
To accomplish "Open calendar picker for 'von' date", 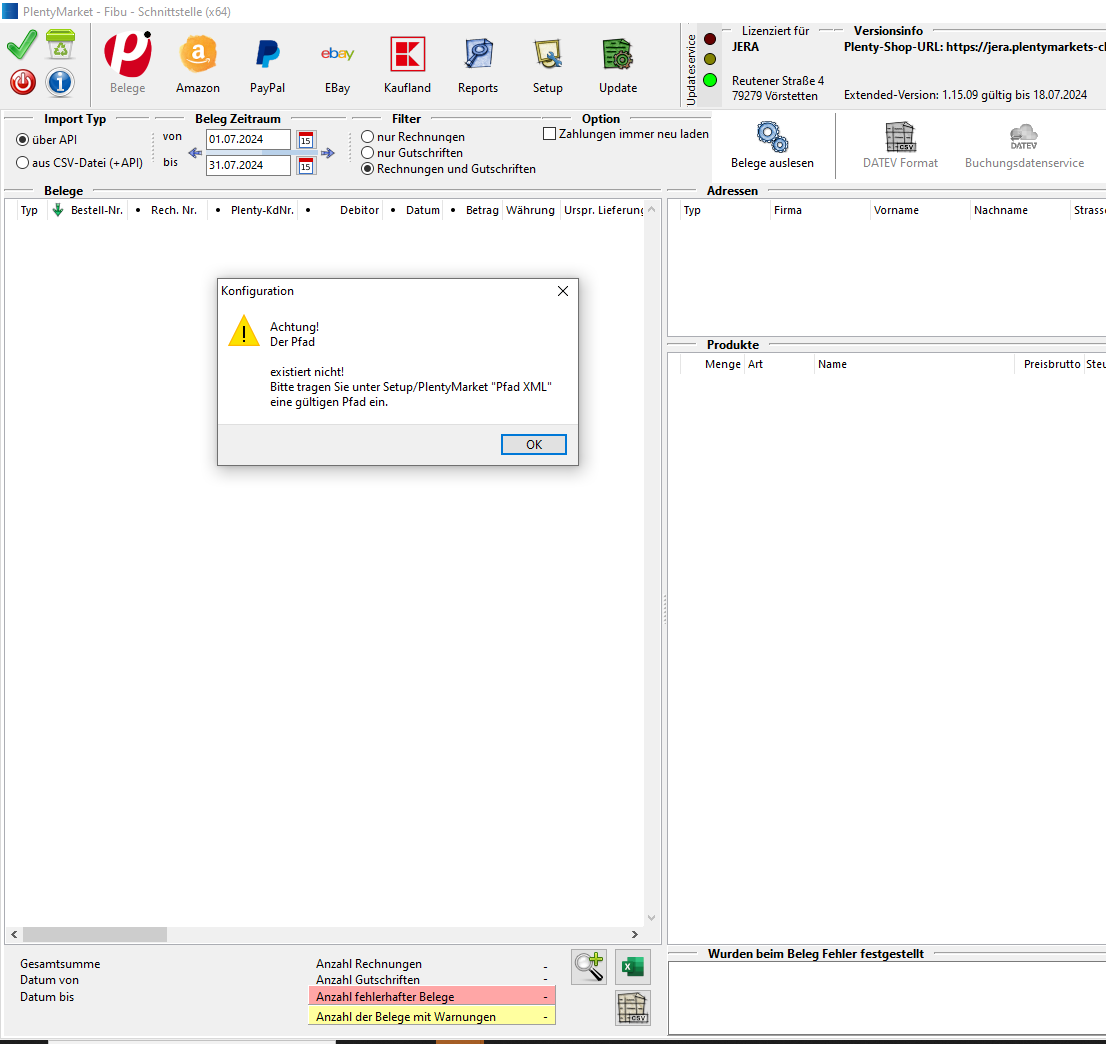I will [306, 140].
